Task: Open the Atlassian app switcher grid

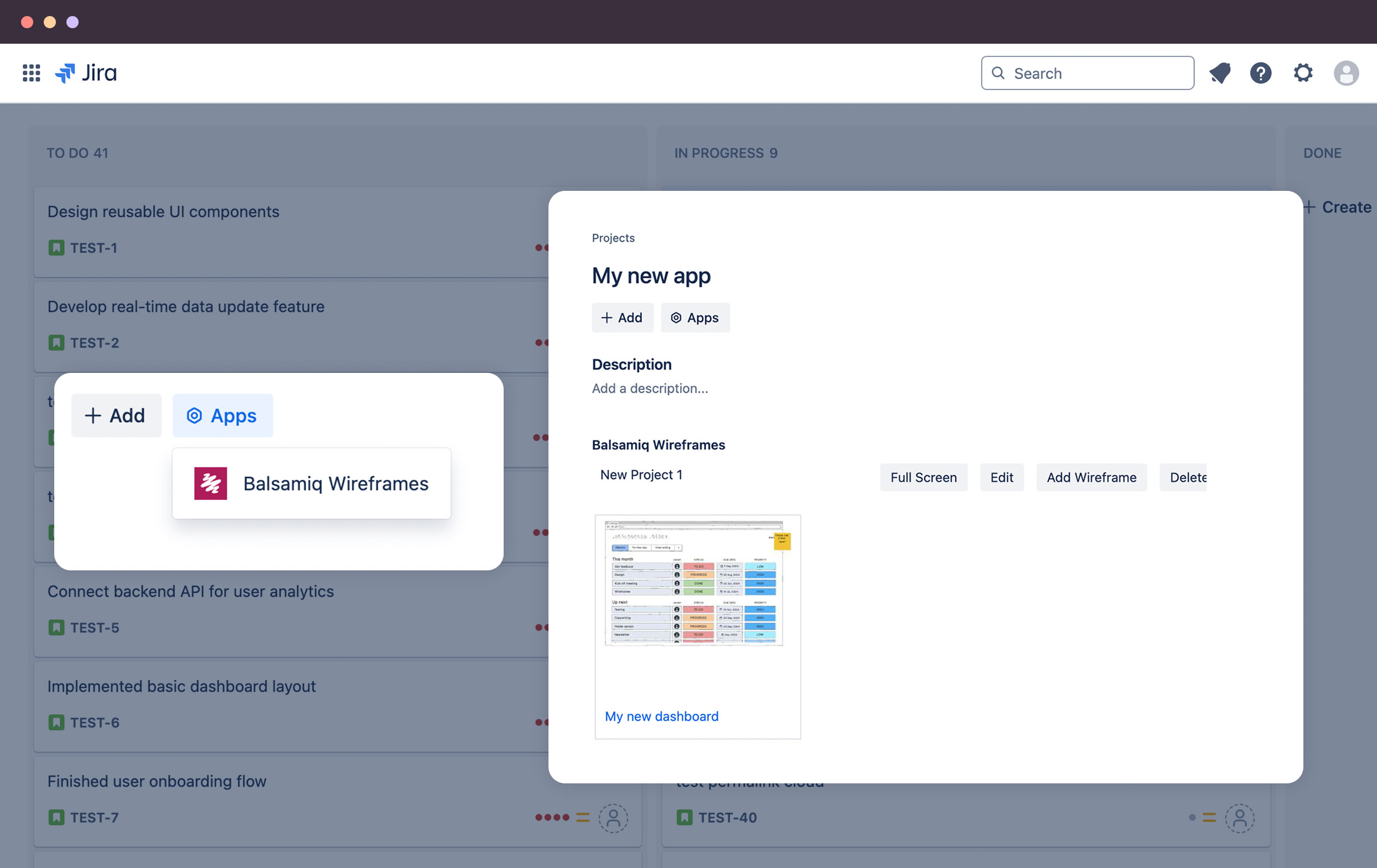Action: tap(31, 72)
